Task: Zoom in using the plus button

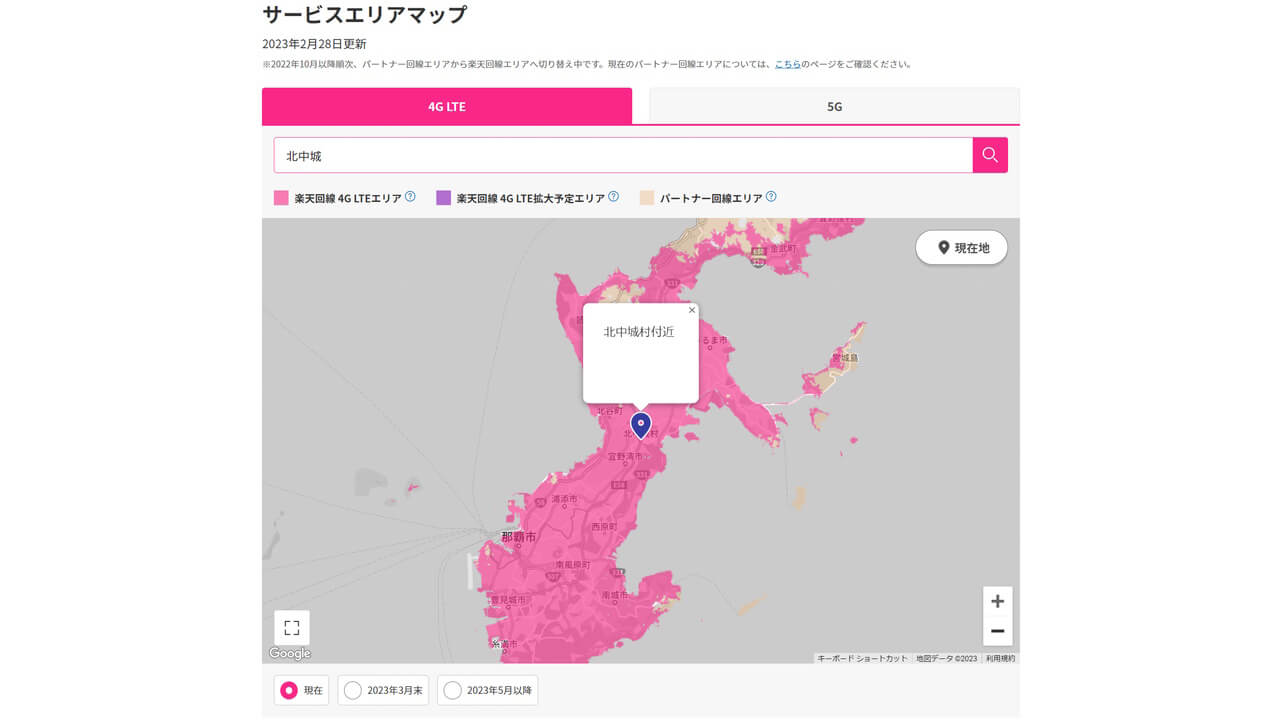Action: point(997,600)
